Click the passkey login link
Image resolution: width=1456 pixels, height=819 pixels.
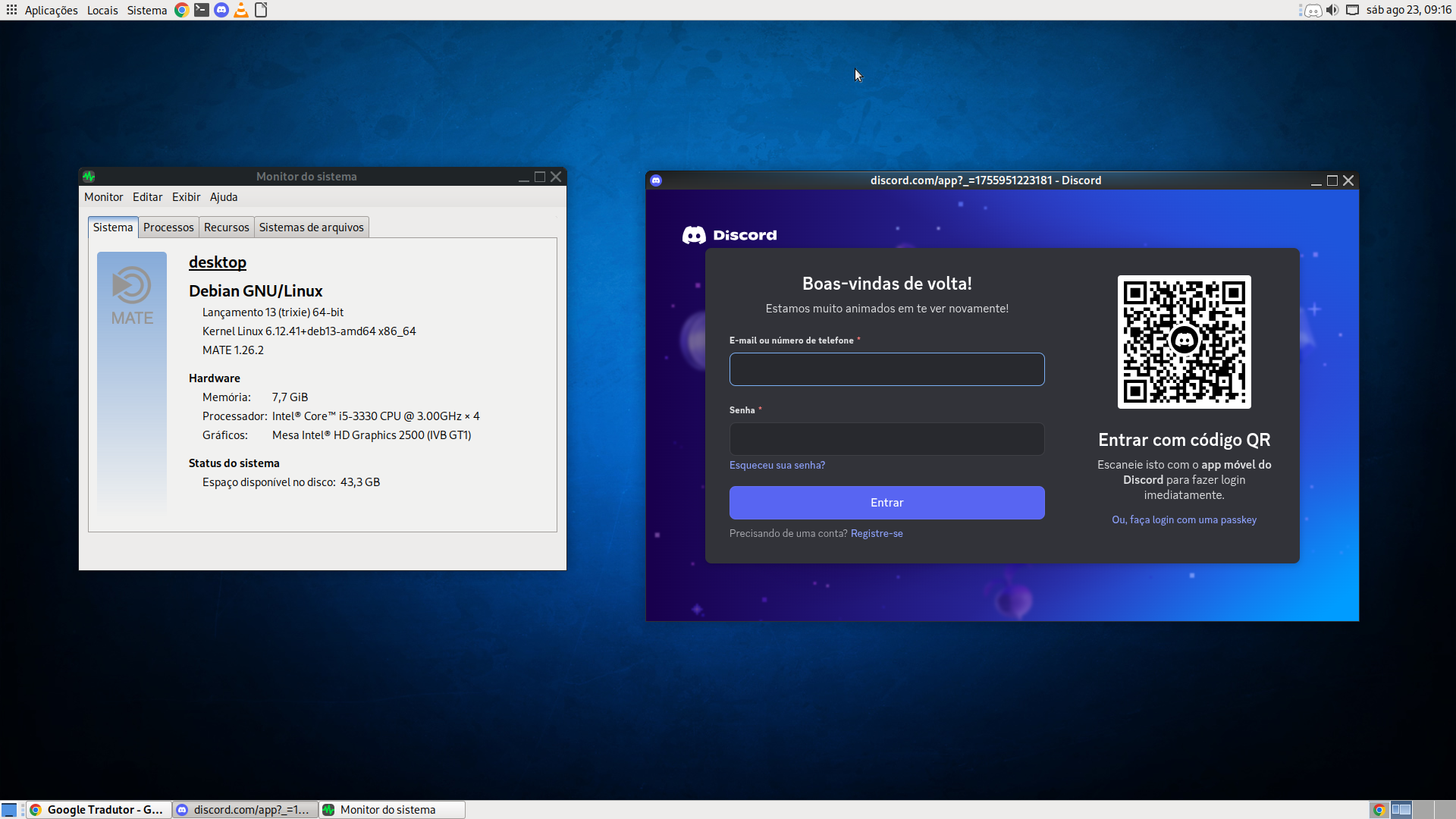[1184, 520]
